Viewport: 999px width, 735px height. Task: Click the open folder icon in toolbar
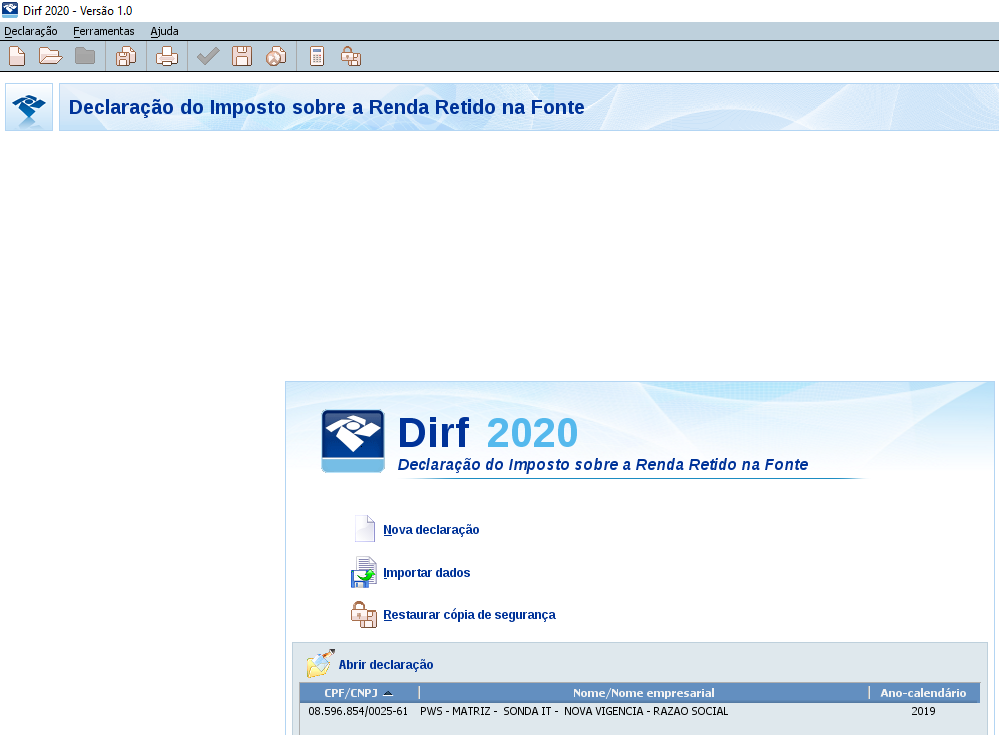[x=50, y=57]
